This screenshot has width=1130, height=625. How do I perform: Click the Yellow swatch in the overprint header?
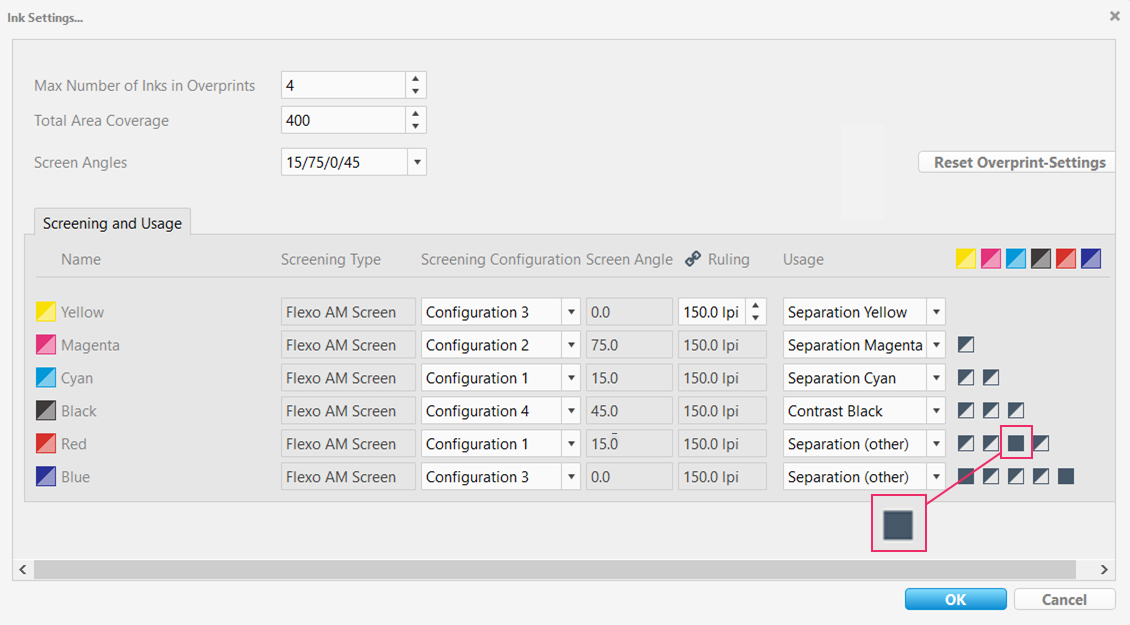coord(966,259)
